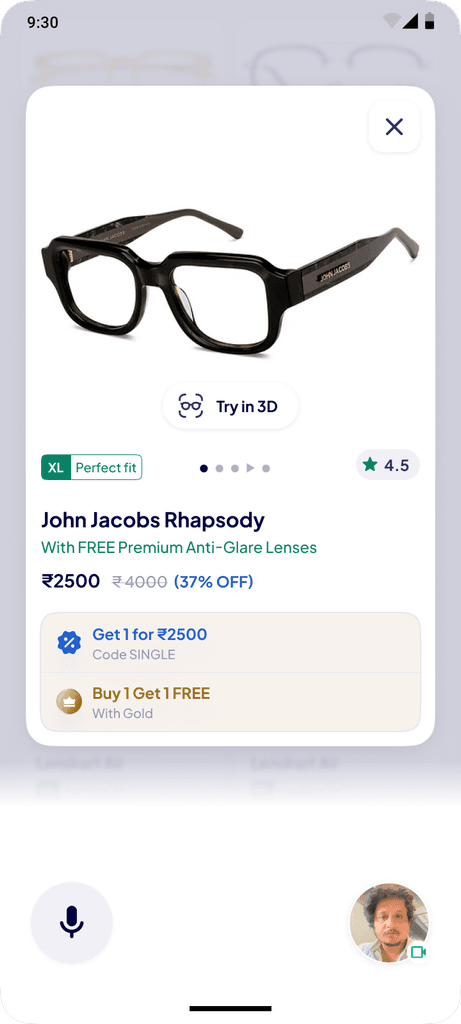Tap the XL Perfect fit badge
Screen dimensions: 461x1024
(x=91, y=468)
